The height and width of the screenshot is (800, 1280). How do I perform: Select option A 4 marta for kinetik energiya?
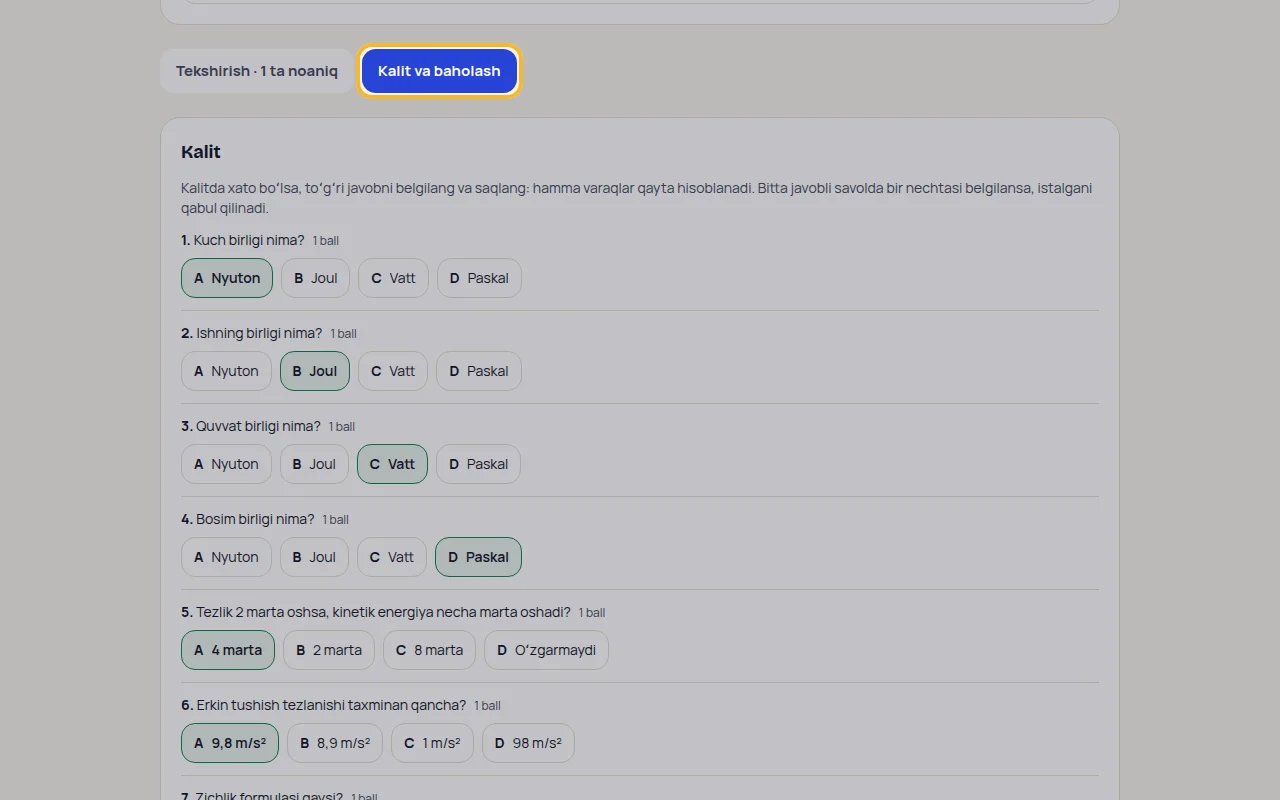pos(228,650)
